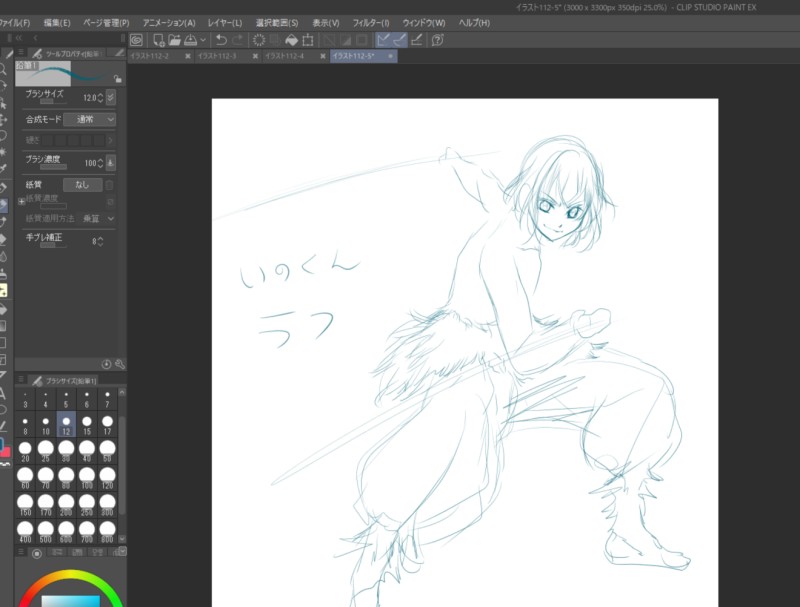
Task: Open the 紙質適用方法 dropdown
Action: coord(97,218)
